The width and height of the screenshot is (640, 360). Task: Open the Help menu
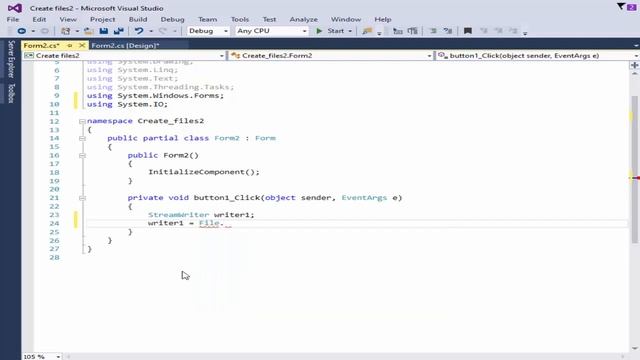click(383, 19)
